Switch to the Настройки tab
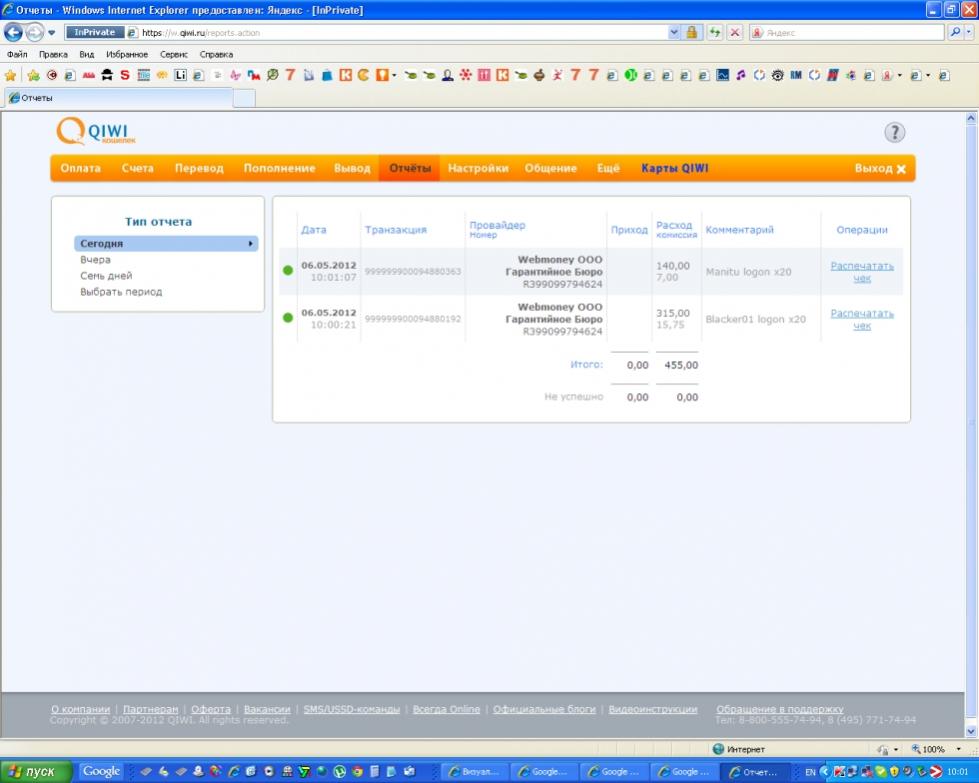Viewport: 979px width, 783px height. tap(478, 168)
